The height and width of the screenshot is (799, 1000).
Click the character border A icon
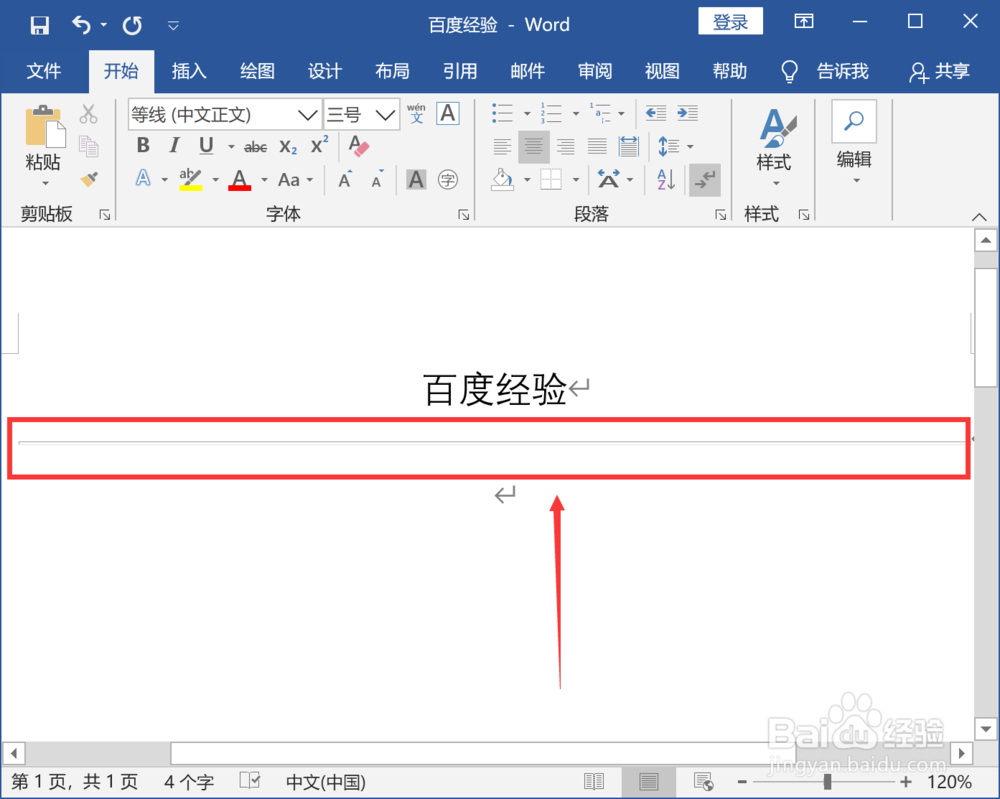point(448,114)
